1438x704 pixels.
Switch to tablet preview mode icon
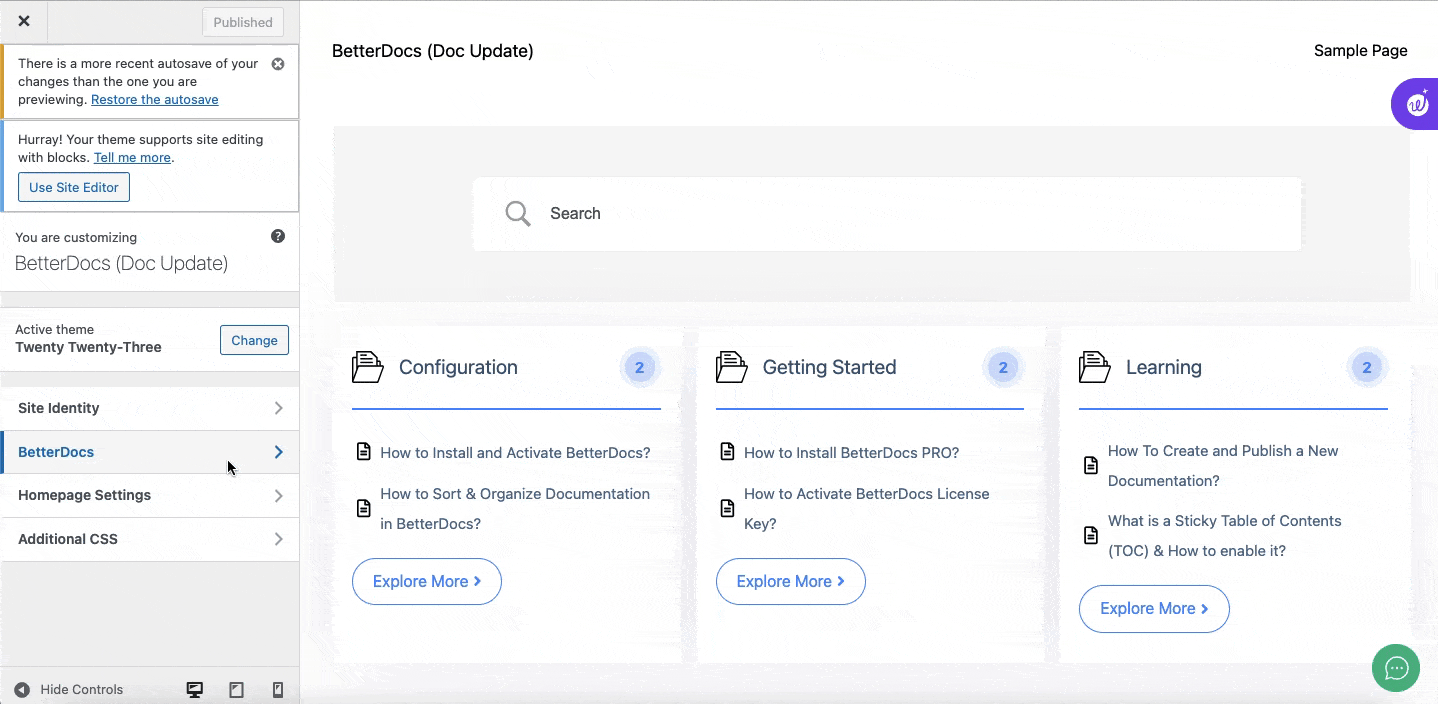coord(236,689)
